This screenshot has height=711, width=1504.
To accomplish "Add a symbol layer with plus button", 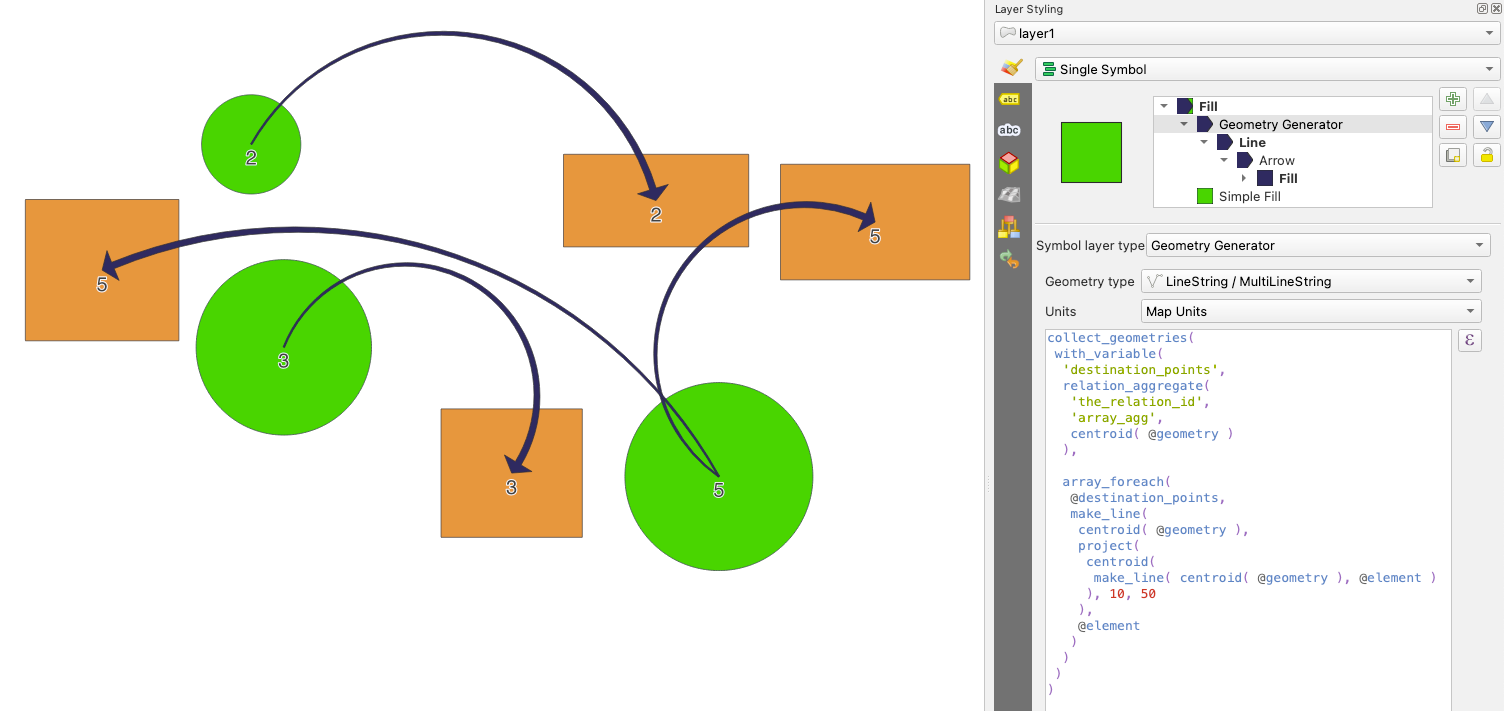I will coord(1453,99).
